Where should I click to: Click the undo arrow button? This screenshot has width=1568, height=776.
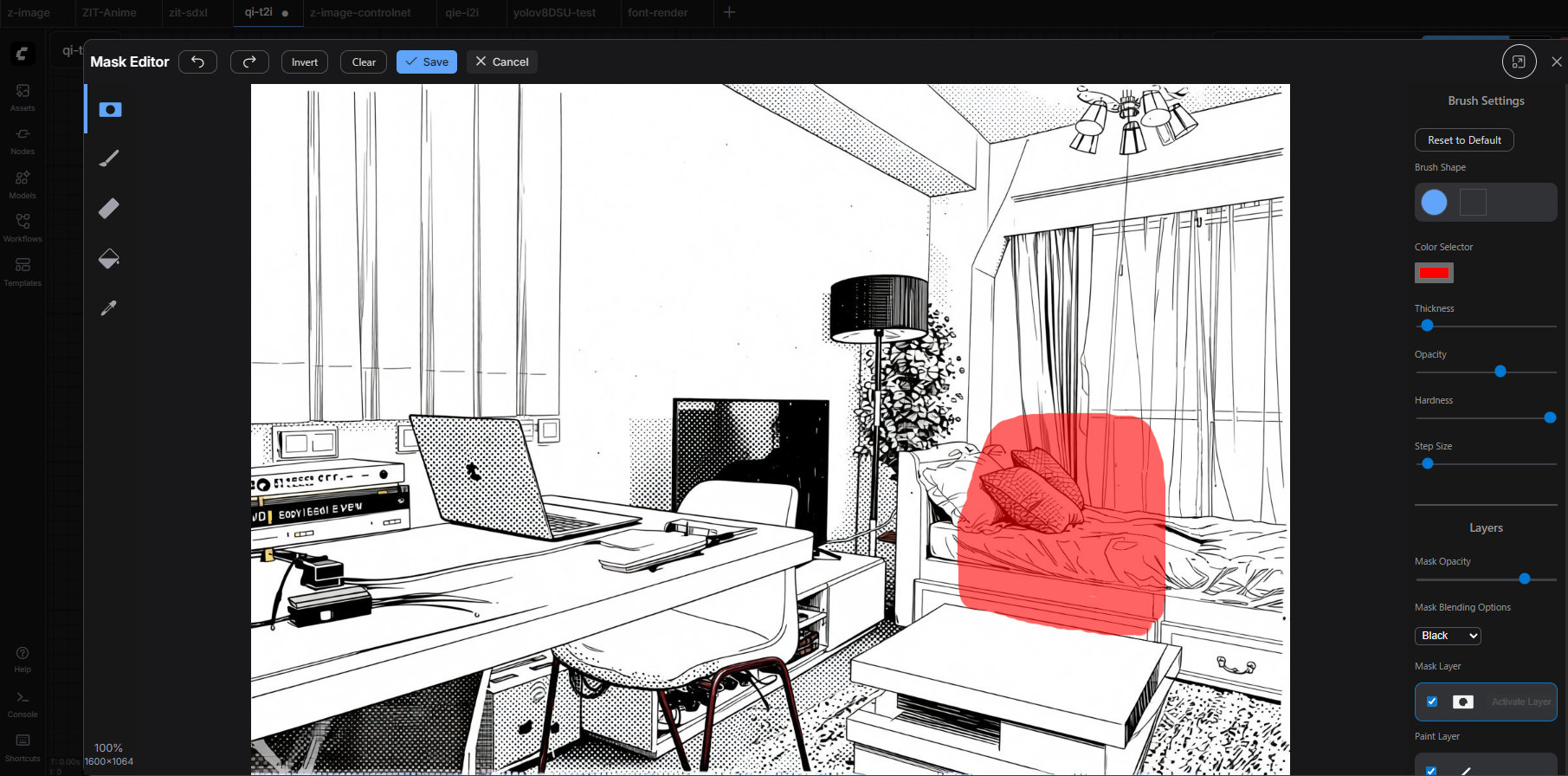[197, 62]
